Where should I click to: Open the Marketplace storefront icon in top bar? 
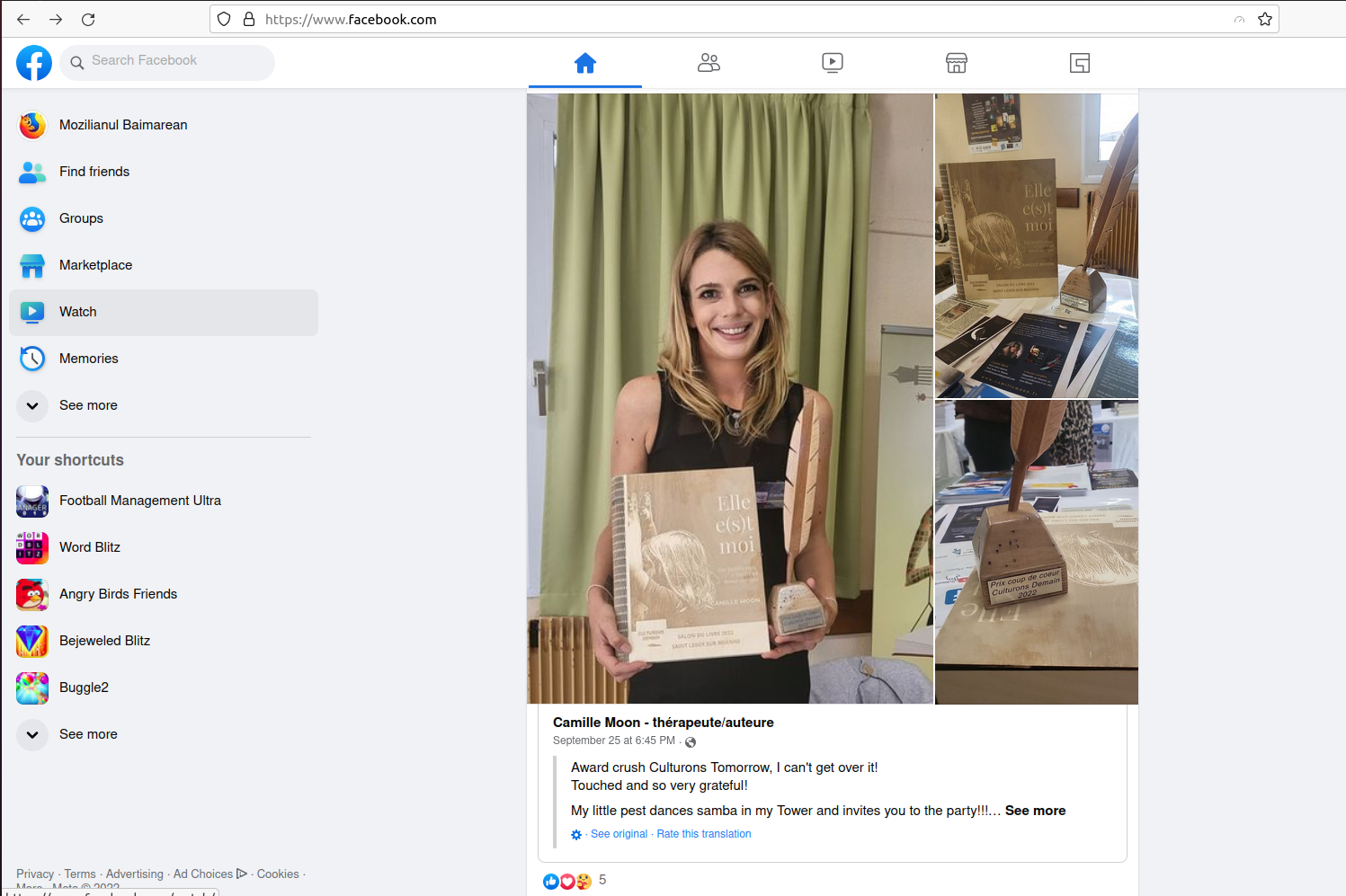[x=957, y=63]
